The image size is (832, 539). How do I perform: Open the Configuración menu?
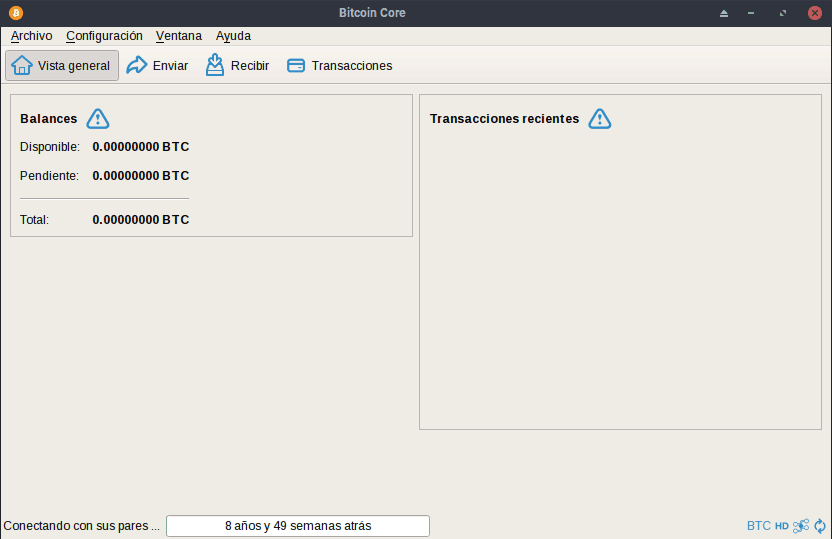pos(104,36)
